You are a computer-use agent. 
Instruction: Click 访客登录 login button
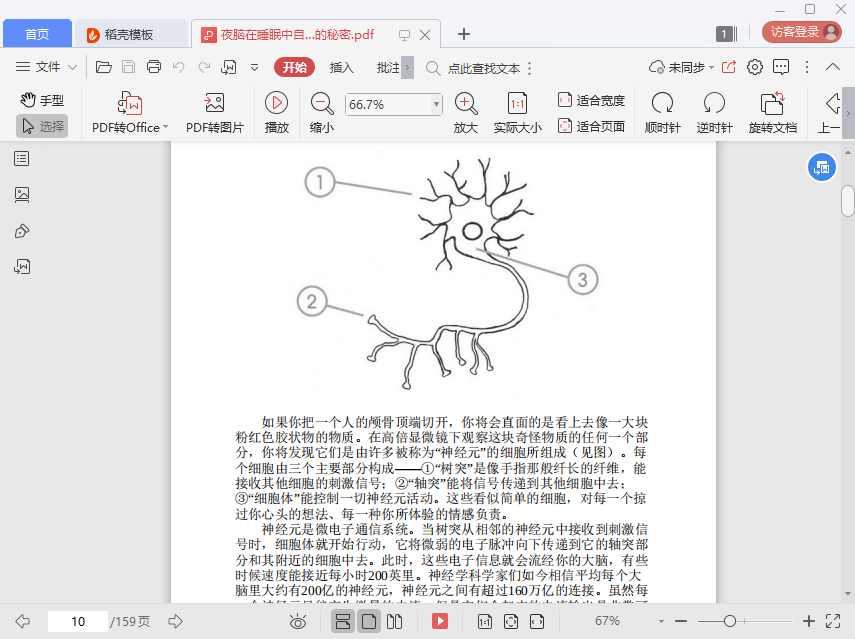[802, 32]
